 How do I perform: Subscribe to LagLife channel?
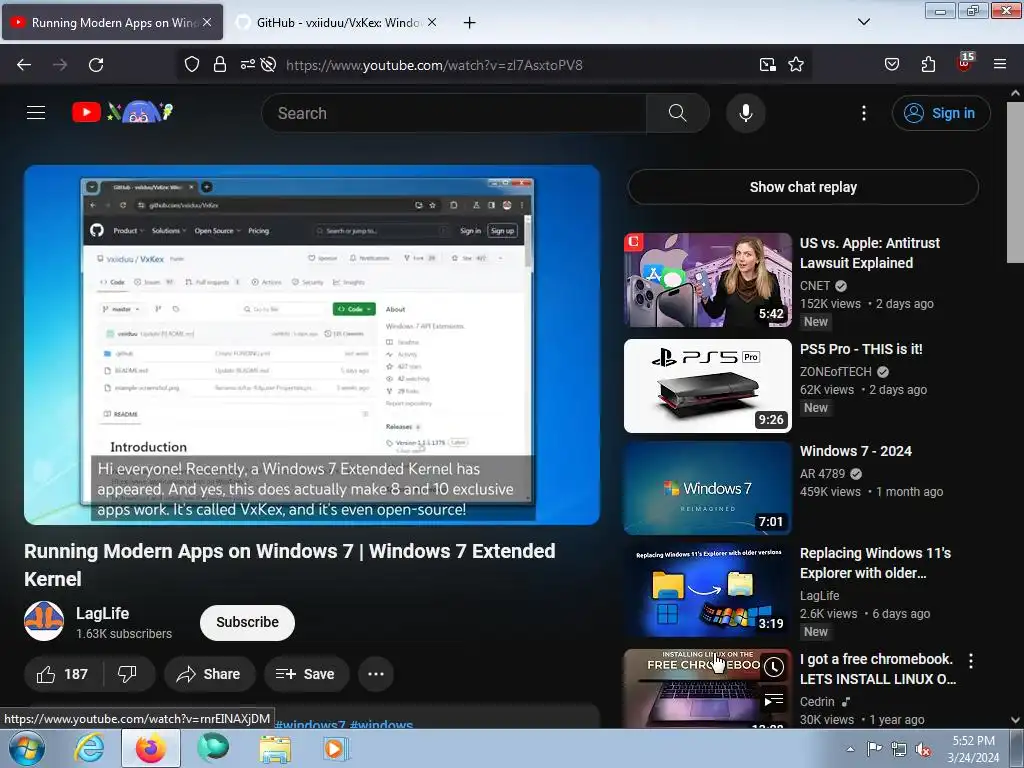point(248,622)
